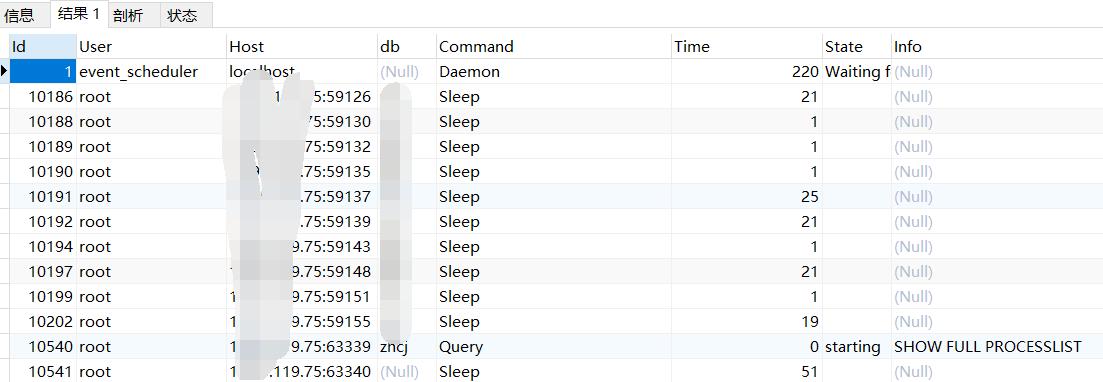Select the event_scheduler user cell
Image resolution: width=1103 pixels, height=382 pixels.
point(151,72)
